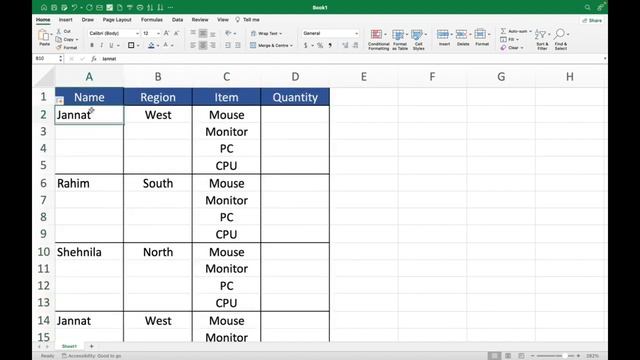640x360 pixels.
Task: Click the percent style icon
Action: [320, 45]
